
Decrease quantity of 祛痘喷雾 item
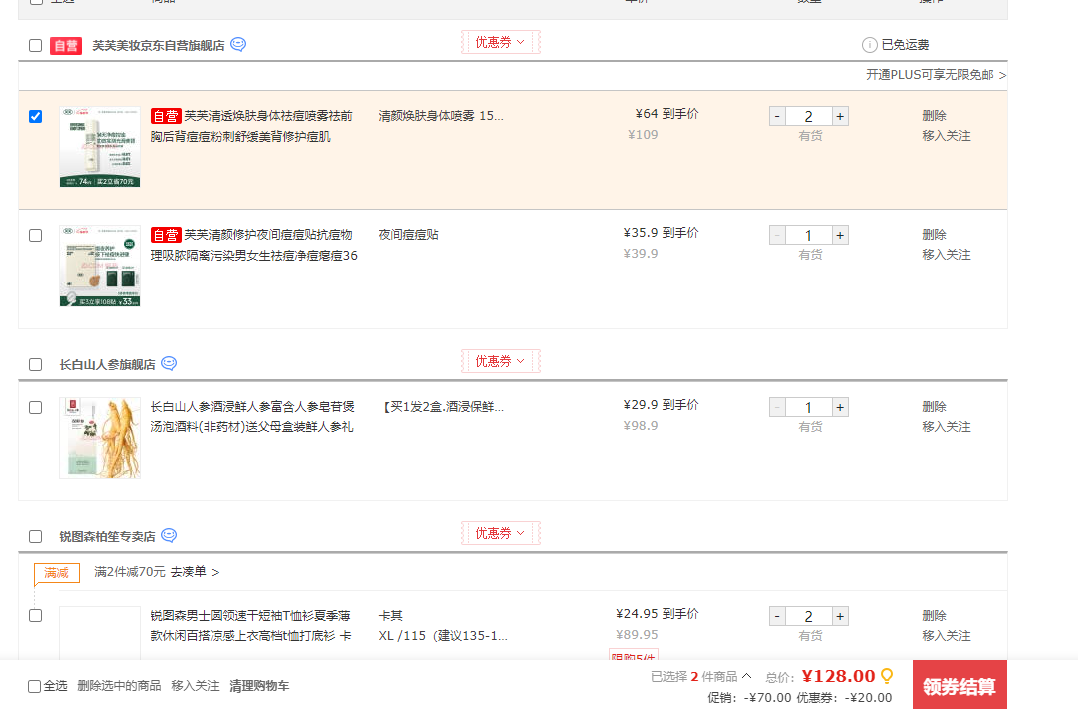click(777, 116)
